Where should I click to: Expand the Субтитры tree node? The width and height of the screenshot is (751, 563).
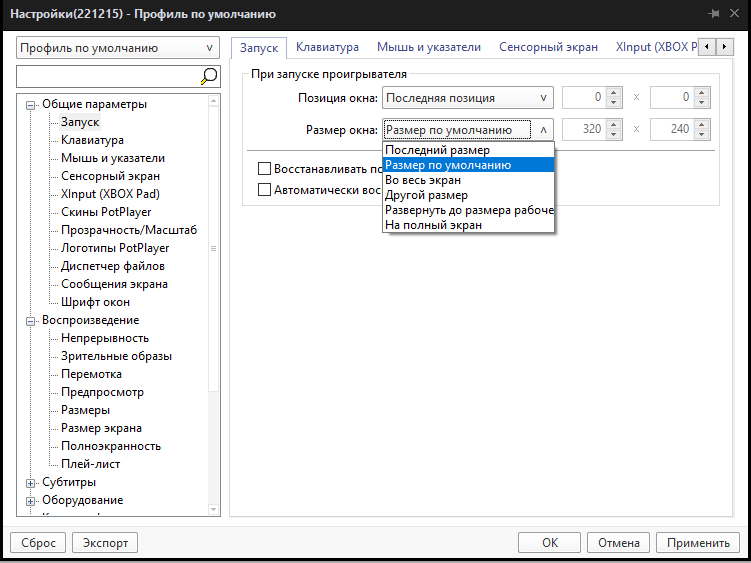(31, 482)
